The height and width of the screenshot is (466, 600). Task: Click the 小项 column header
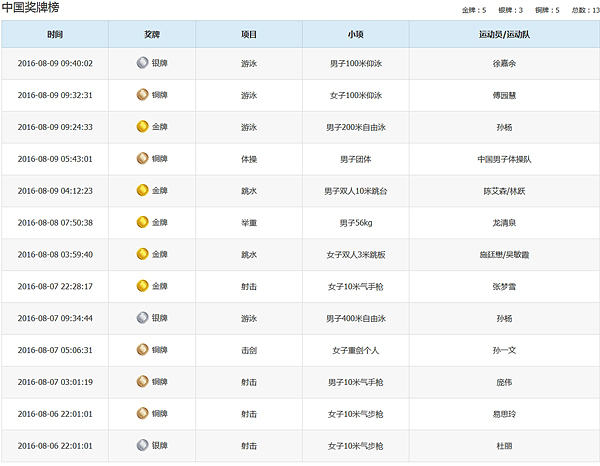click(x=355, y=34)
